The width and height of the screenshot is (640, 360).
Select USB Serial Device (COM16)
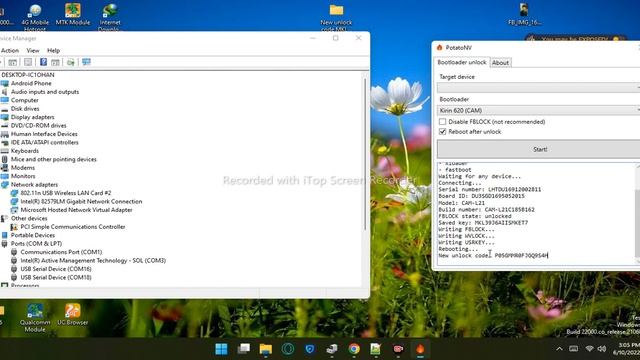tap(56, 269)
